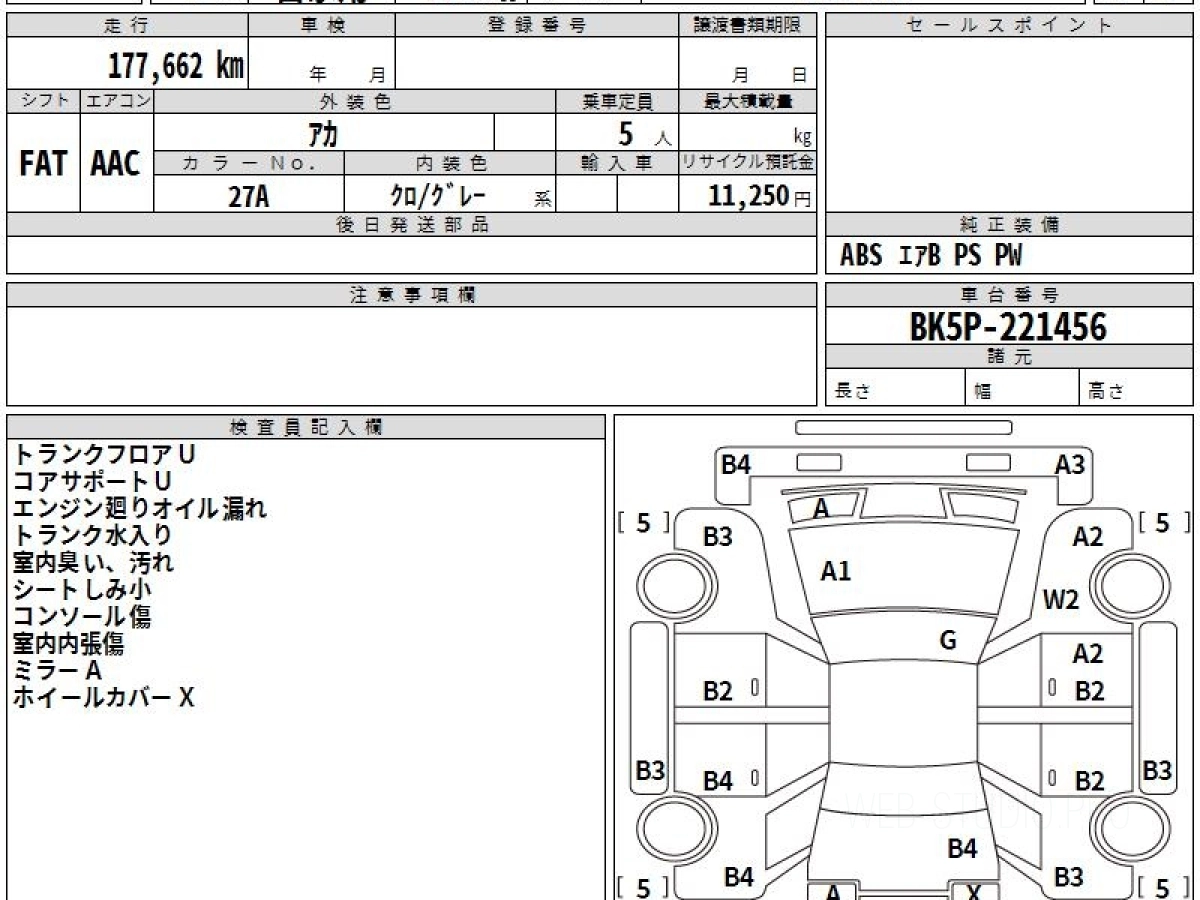1200x900 pixels.
Task: Select the interior color value クロ/グレー
Action: [x=438, y=195]
